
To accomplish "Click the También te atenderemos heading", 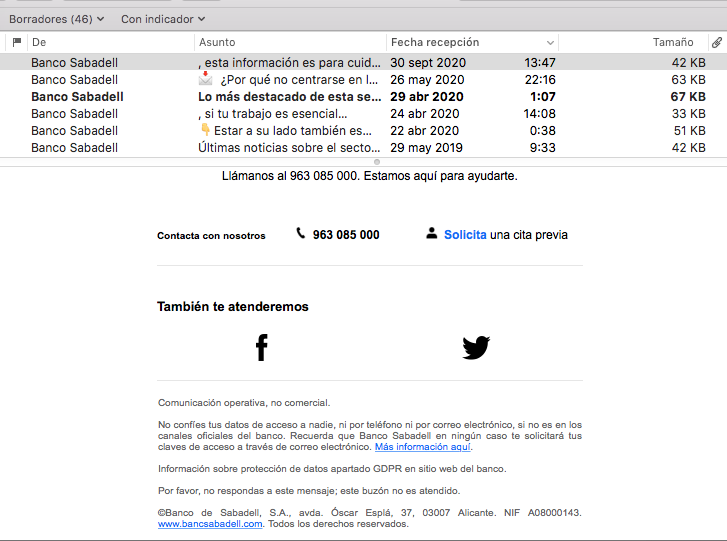I will coord(233,306).
